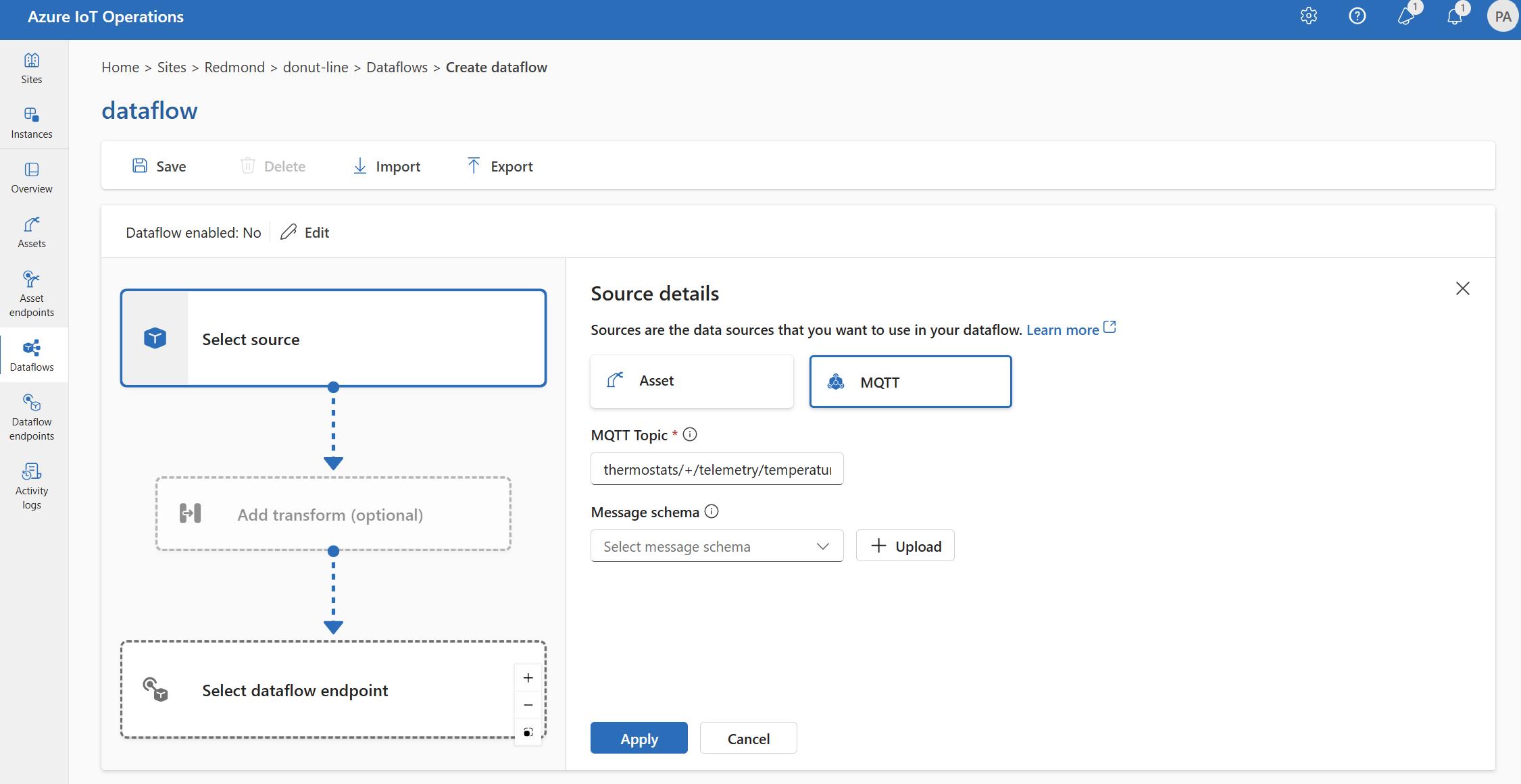Upload a new message schema
The image size is (1521, 784).
[905, 545]
